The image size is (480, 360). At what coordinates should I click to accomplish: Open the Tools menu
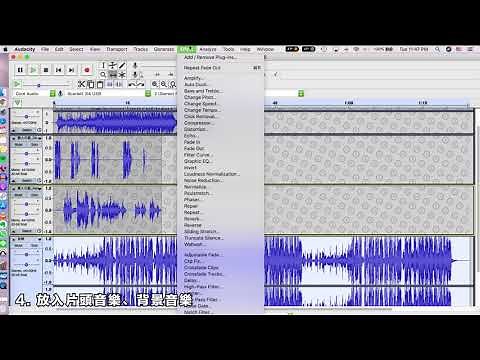tap(229, 49)
